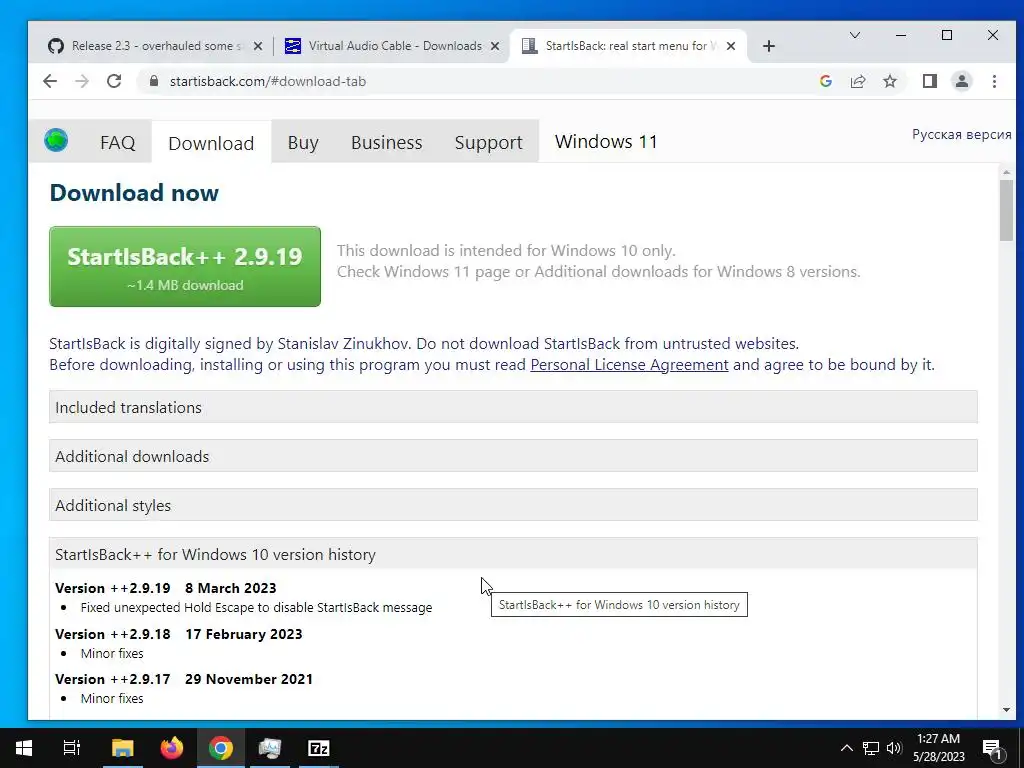Open the notification center icon
Image resolution: width=1024 pixels, height=768 pixels.
pyautogui.click(x=992, y=748)
